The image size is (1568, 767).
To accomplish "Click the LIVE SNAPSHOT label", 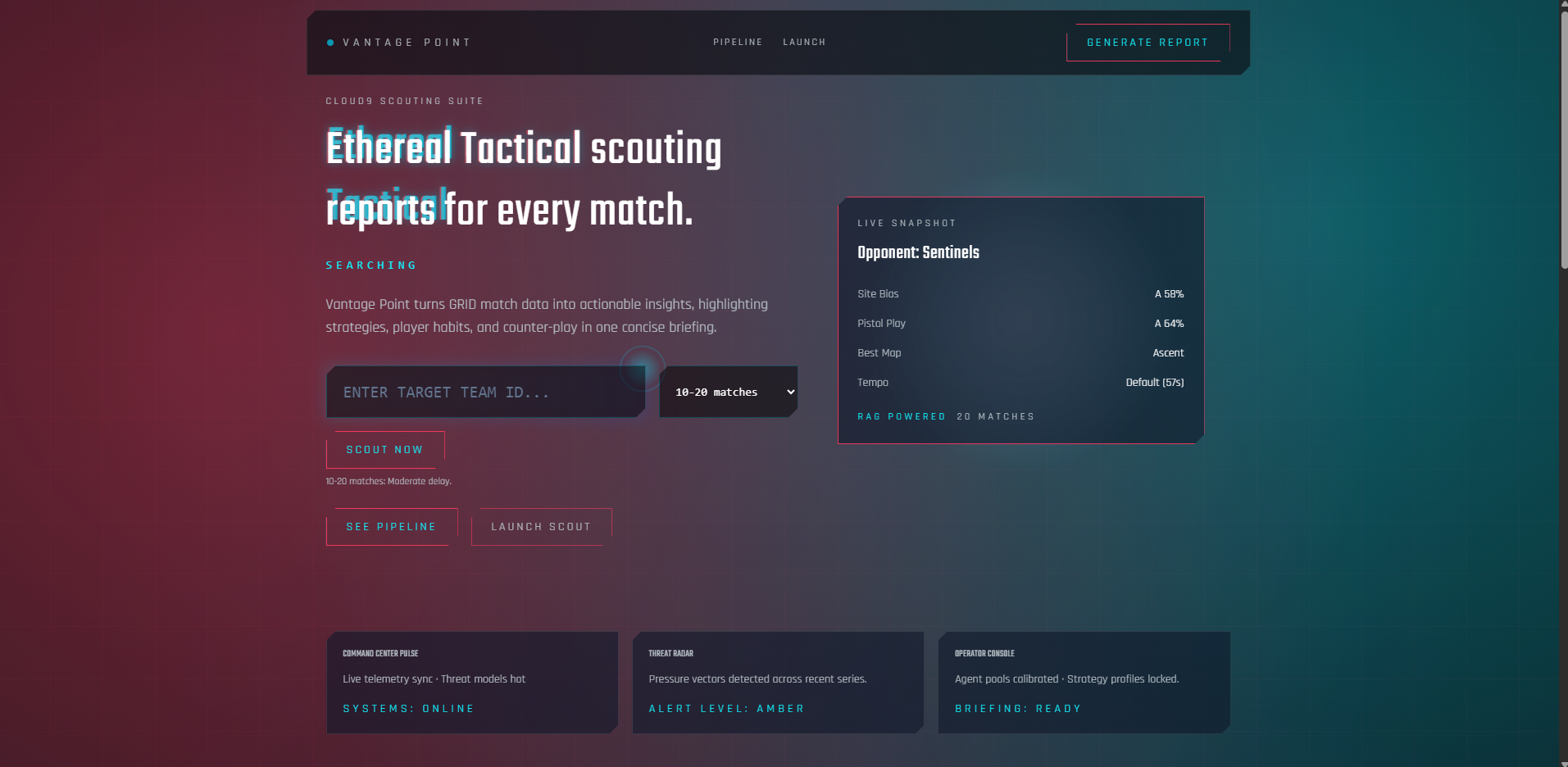I will [907, 224].
